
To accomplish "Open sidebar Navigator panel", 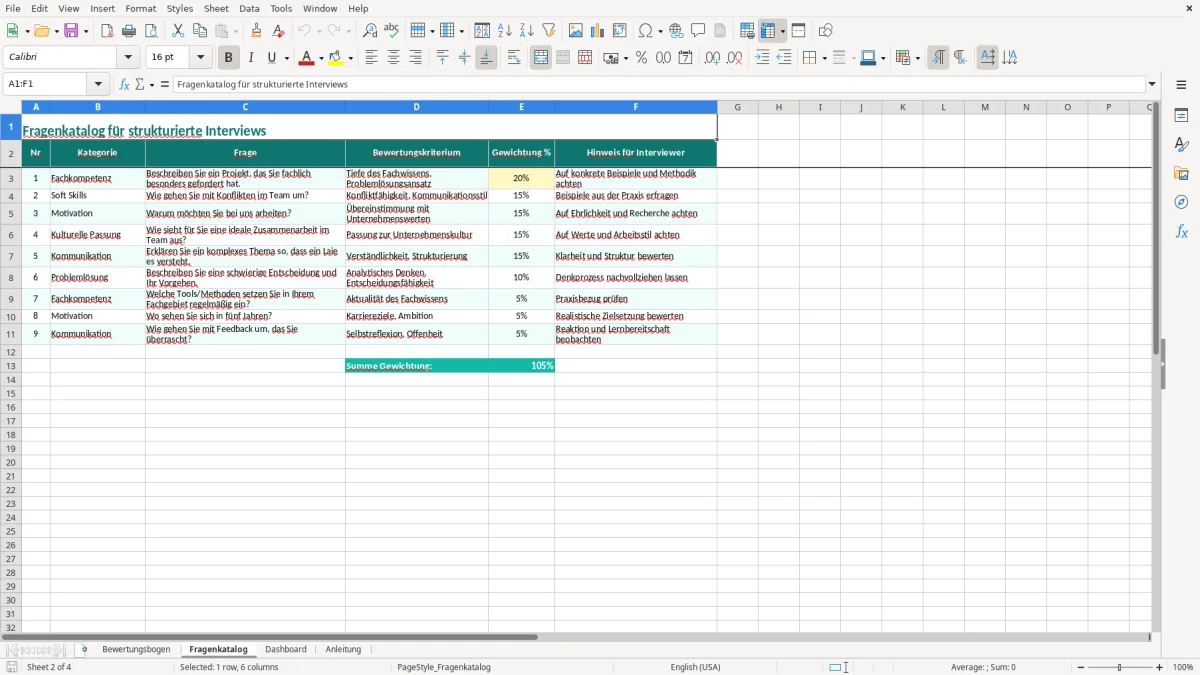I will click(1181, 203).
